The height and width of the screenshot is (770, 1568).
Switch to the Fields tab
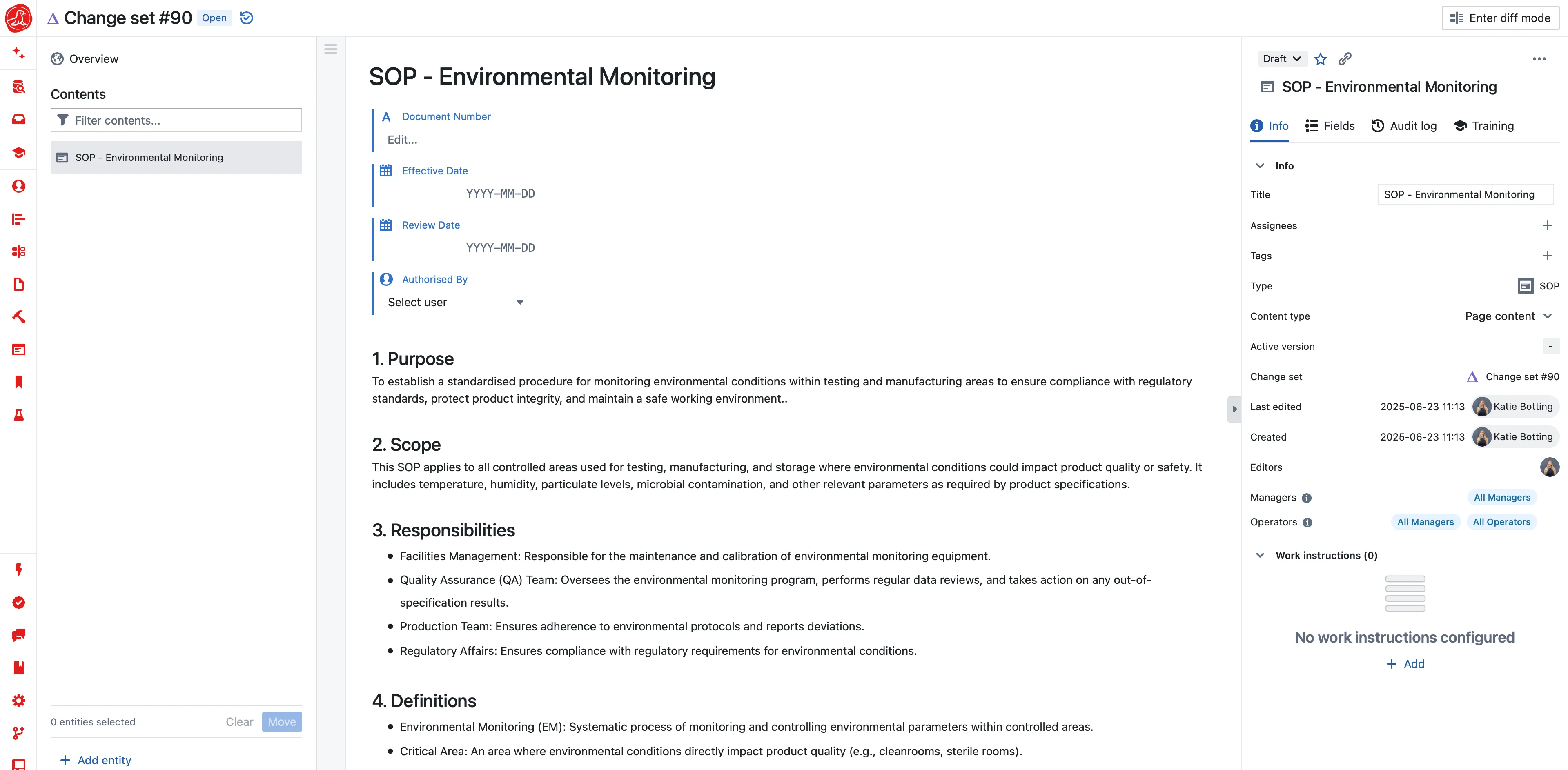pos(1330,126)
